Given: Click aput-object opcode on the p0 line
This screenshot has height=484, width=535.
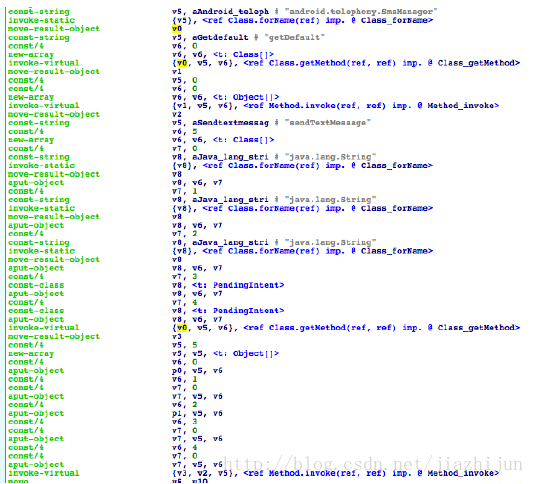Looking at the screenshot, I should (36, 371).
